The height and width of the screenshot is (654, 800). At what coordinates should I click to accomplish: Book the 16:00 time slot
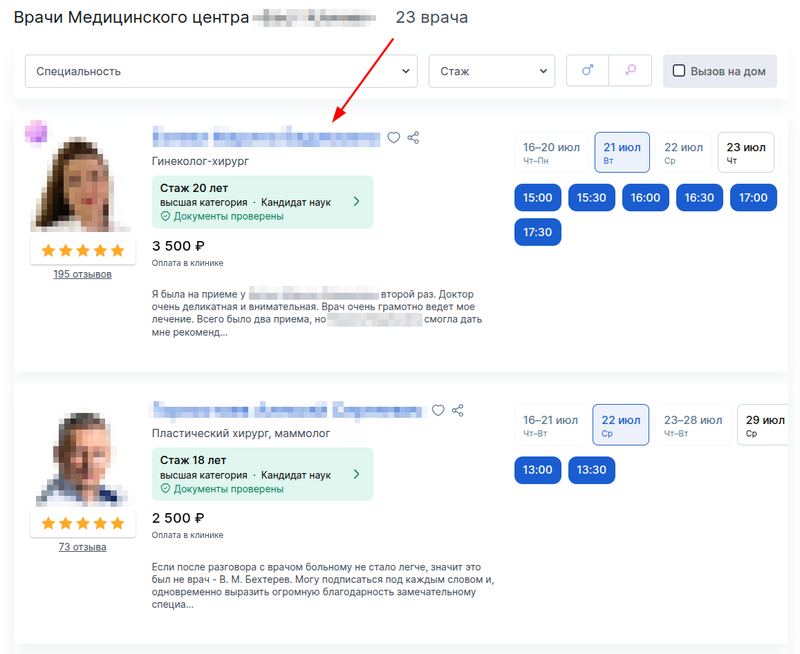tap(645, 197)
